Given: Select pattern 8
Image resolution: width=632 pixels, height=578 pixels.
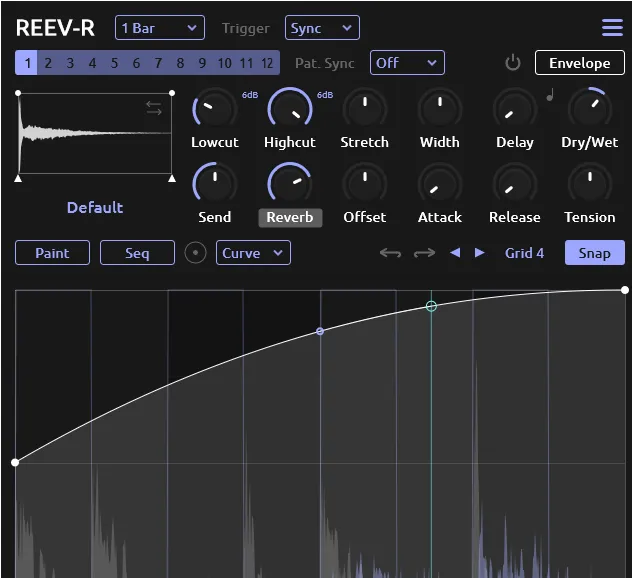Looking at the screenshot, I should [180, 63].
